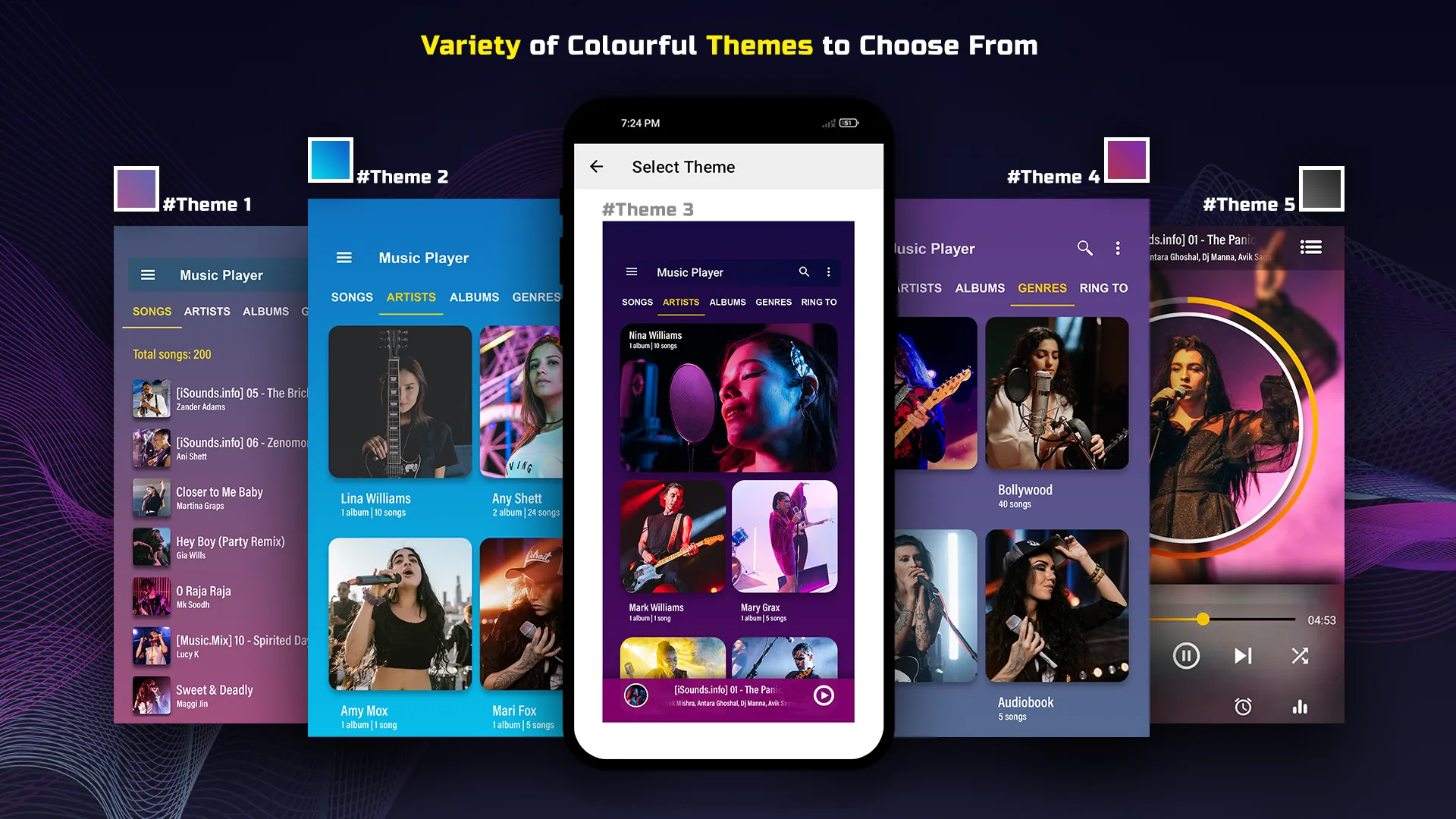Image resolution: width=1456 pixels, height=819 pixels.
Task: Click back arrow in Select Theme screen
Action: point(597,167)
